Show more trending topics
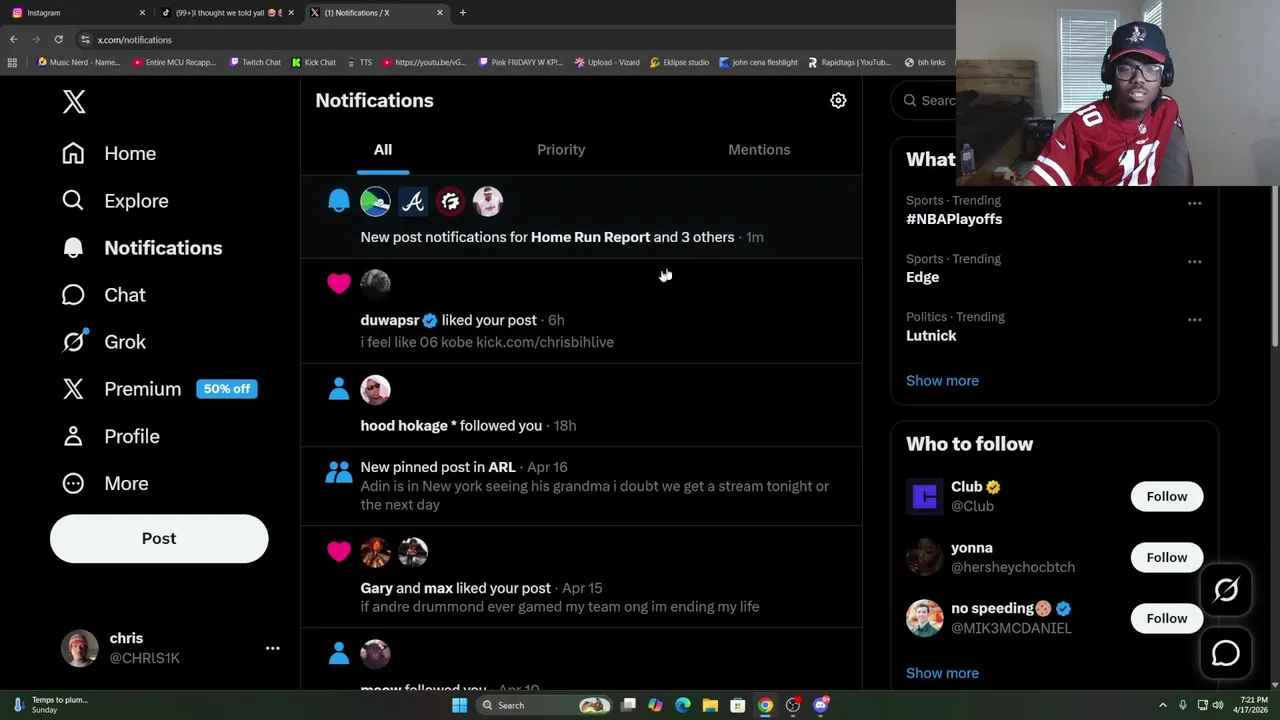Image resolution: width=1280 pixels, height=720 pixels. [942, 380]
